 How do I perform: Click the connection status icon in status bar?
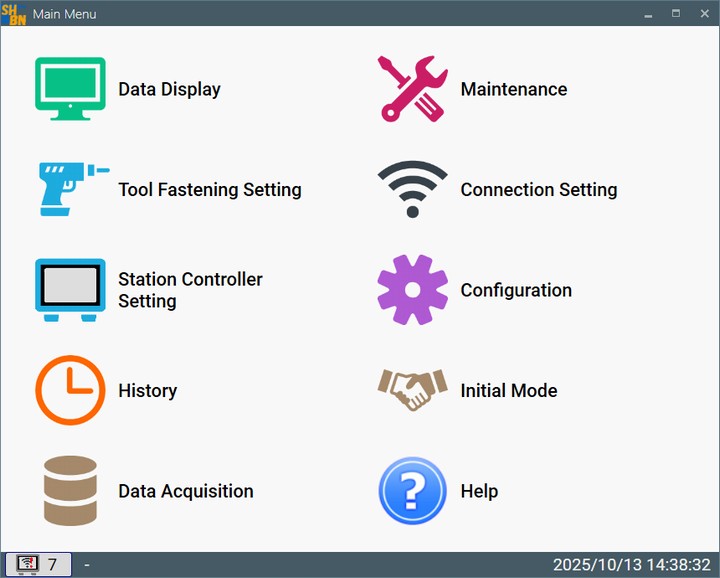click(x=28, y=565)
